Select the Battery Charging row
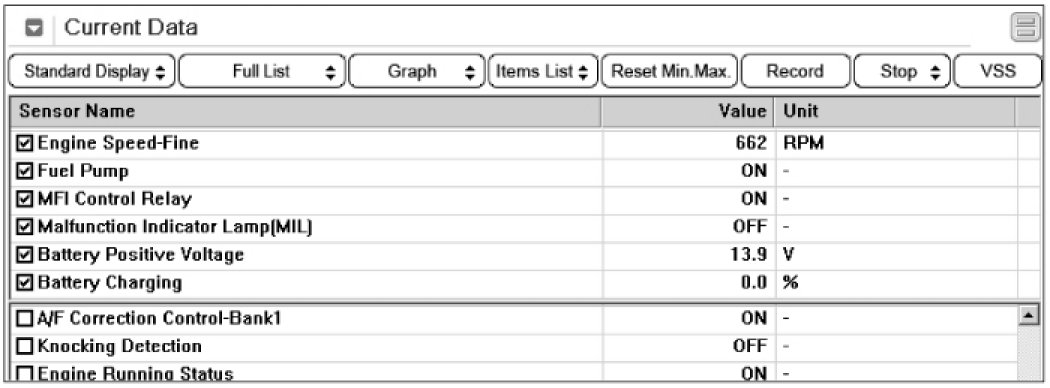The image size is (1050, 388). (514, 283)
